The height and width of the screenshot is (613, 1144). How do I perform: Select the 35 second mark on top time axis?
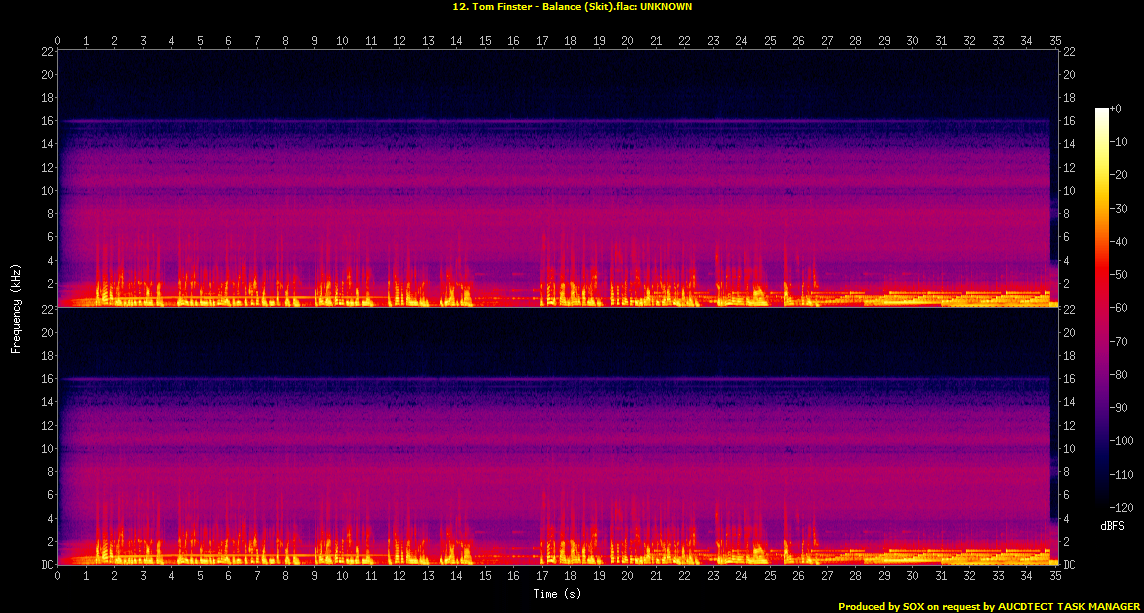coord(1056,41)
